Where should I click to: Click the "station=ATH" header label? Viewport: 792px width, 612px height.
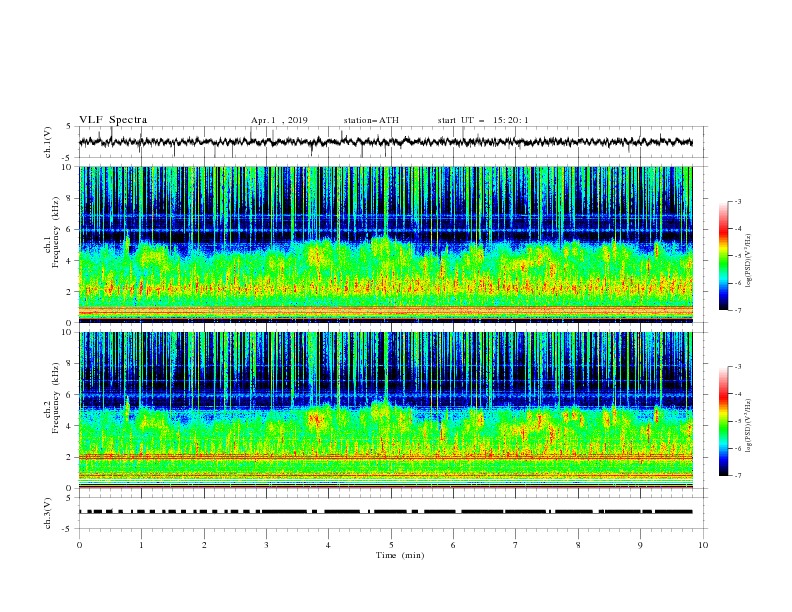click(371, 120)
